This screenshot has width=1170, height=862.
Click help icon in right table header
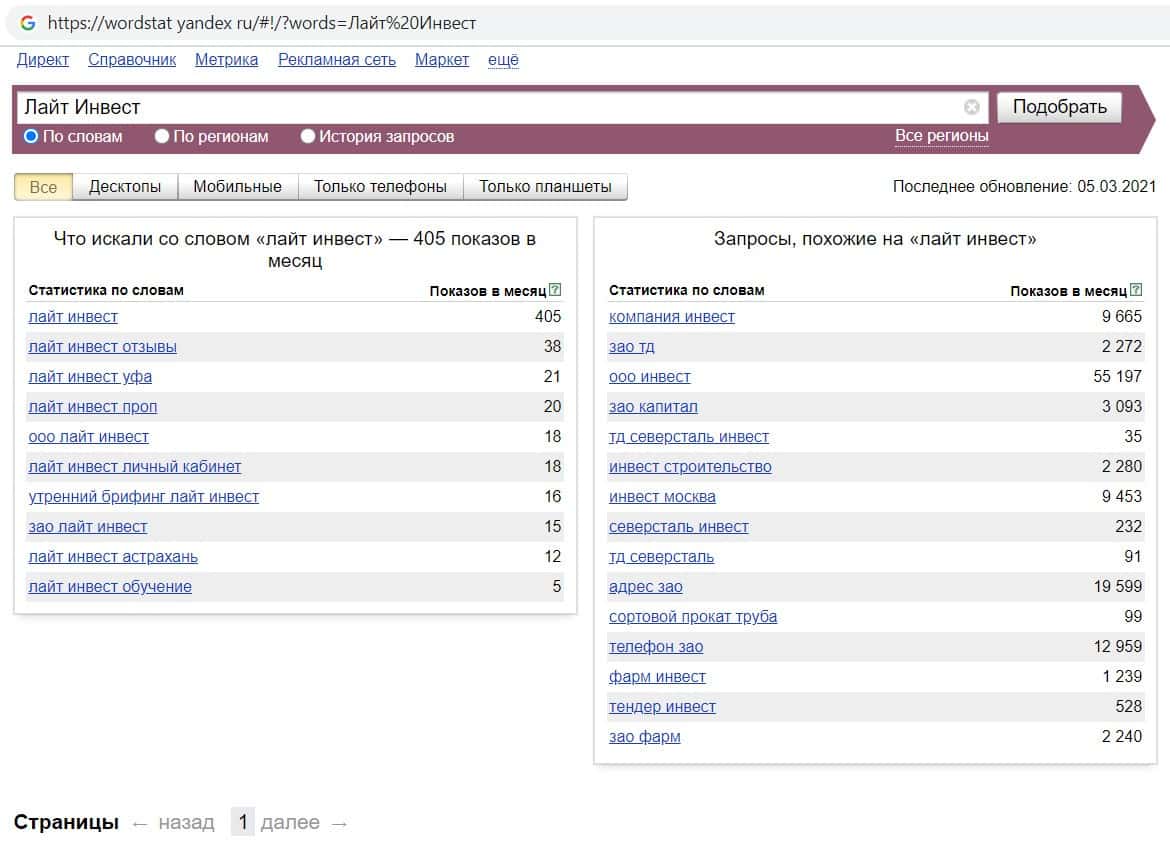(1135, 290)
